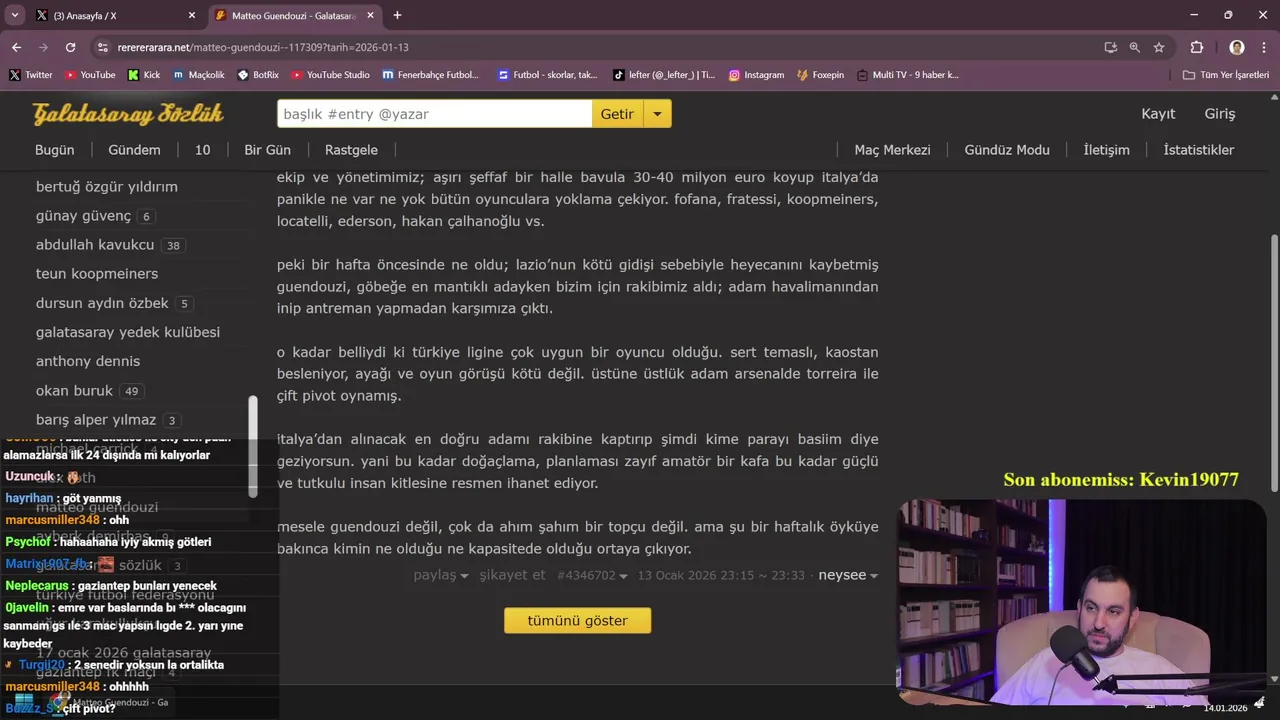
Task: Open the Maçkolik bookmark
Action: [198, 75]
